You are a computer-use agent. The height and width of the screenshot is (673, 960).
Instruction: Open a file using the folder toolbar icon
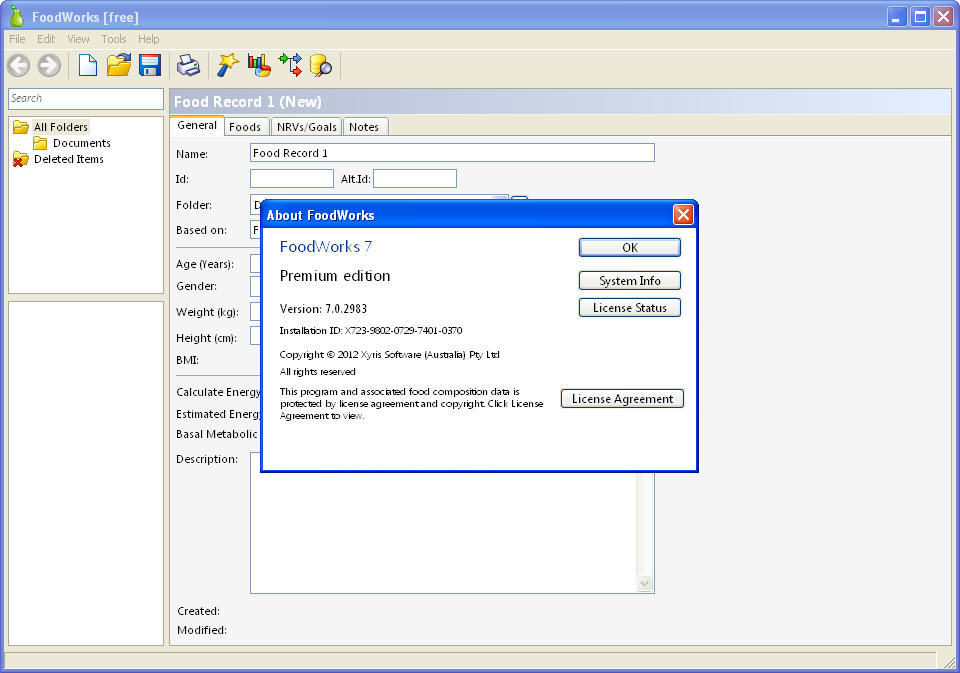[x=119, y=64]
